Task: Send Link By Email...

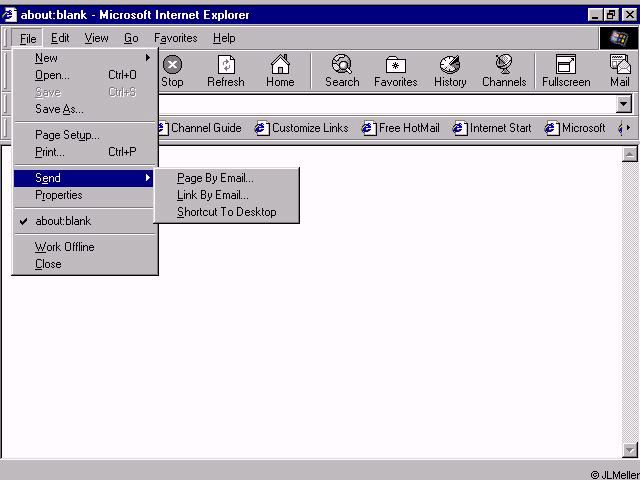Action: tap(227, 195)
